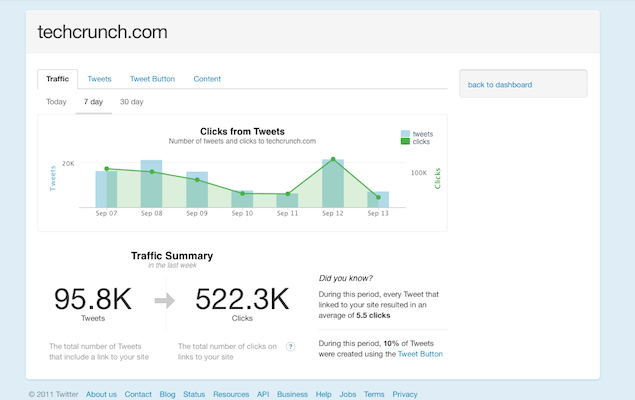635x400 pixels.
Task: Open the Business footer link
Action: (292, 394)
